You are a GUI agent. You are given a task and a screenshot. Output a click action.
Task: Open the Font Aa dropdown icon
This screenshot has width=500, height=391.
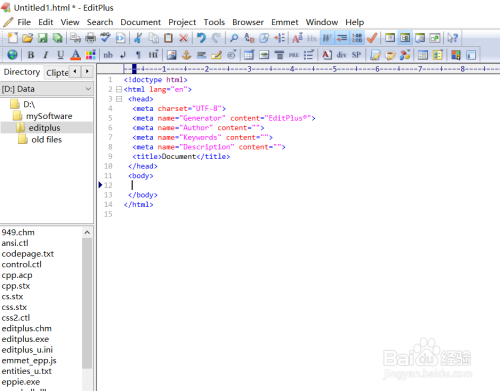pos(297,38)
